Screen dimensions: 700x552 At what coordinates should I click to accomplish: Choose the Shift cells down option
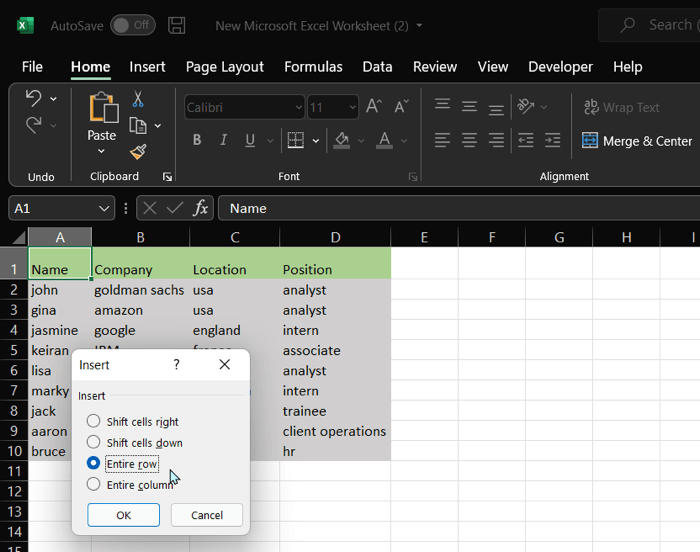pos(94,442)
